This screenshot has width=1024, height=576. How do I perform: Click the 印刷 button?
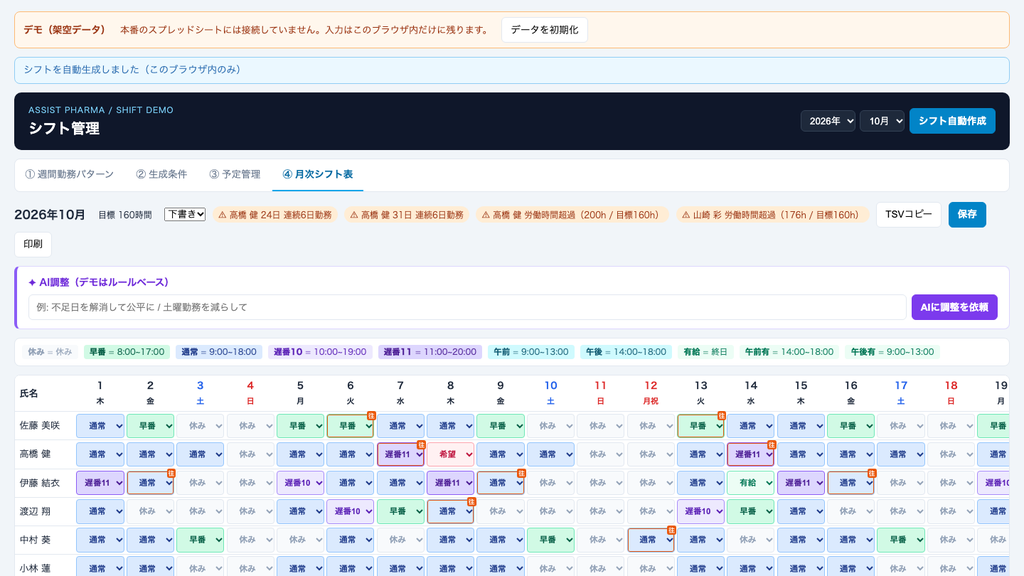pos(33,244)
